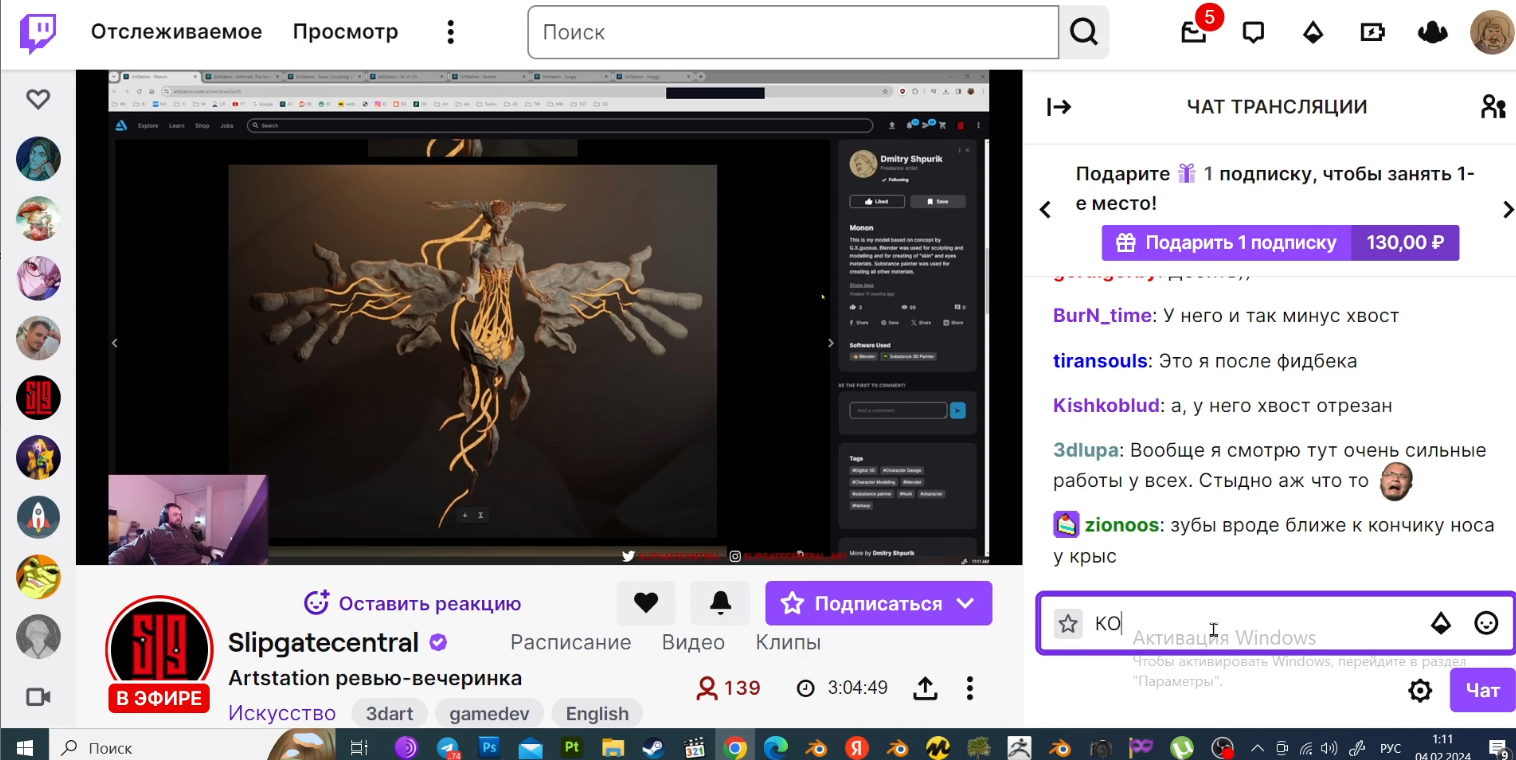Image resolution: width=1516 pixels, height=760 pixels.
Task: Click the camera icon at the sidebar bottom
Action: click(38, 696)
